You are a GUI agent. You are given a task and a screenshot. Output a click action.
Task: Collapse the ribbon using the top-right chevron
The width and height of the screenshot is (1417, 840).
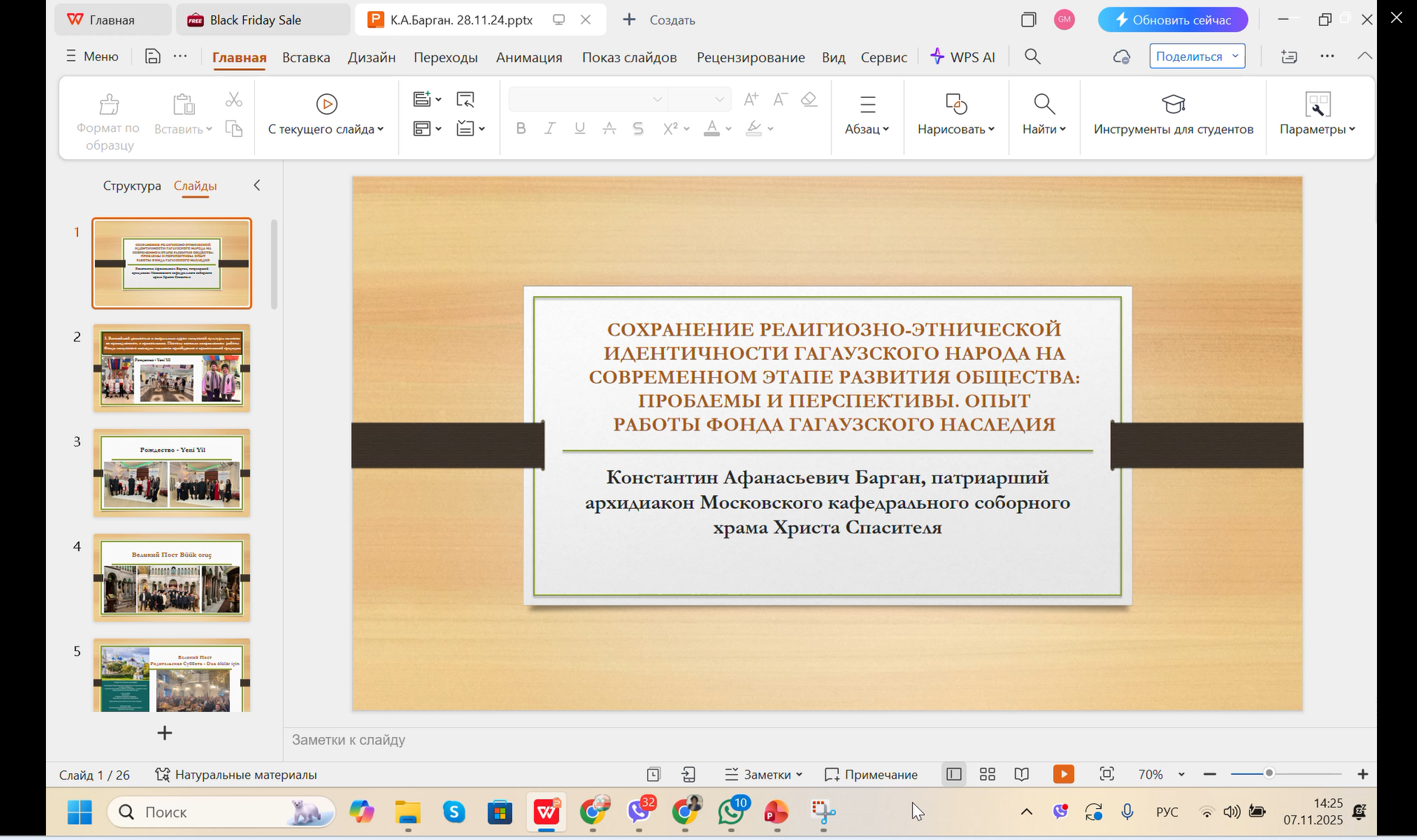[x=1364, y=56]
